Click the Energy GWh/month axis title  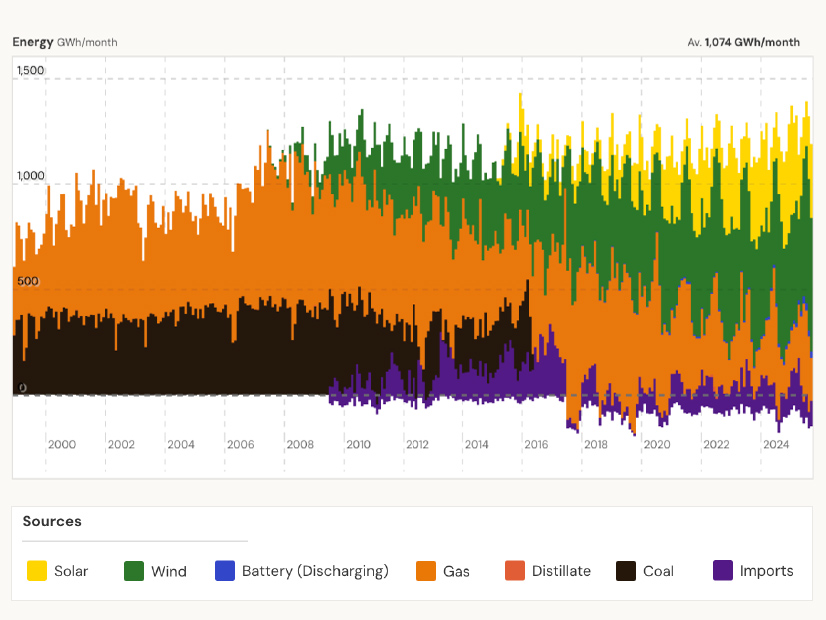tap(65, 42)
